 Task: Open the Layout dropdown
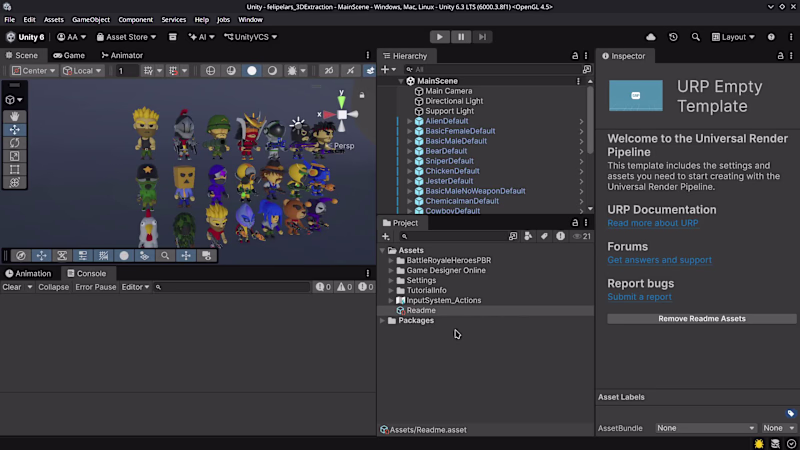(733, 37)
